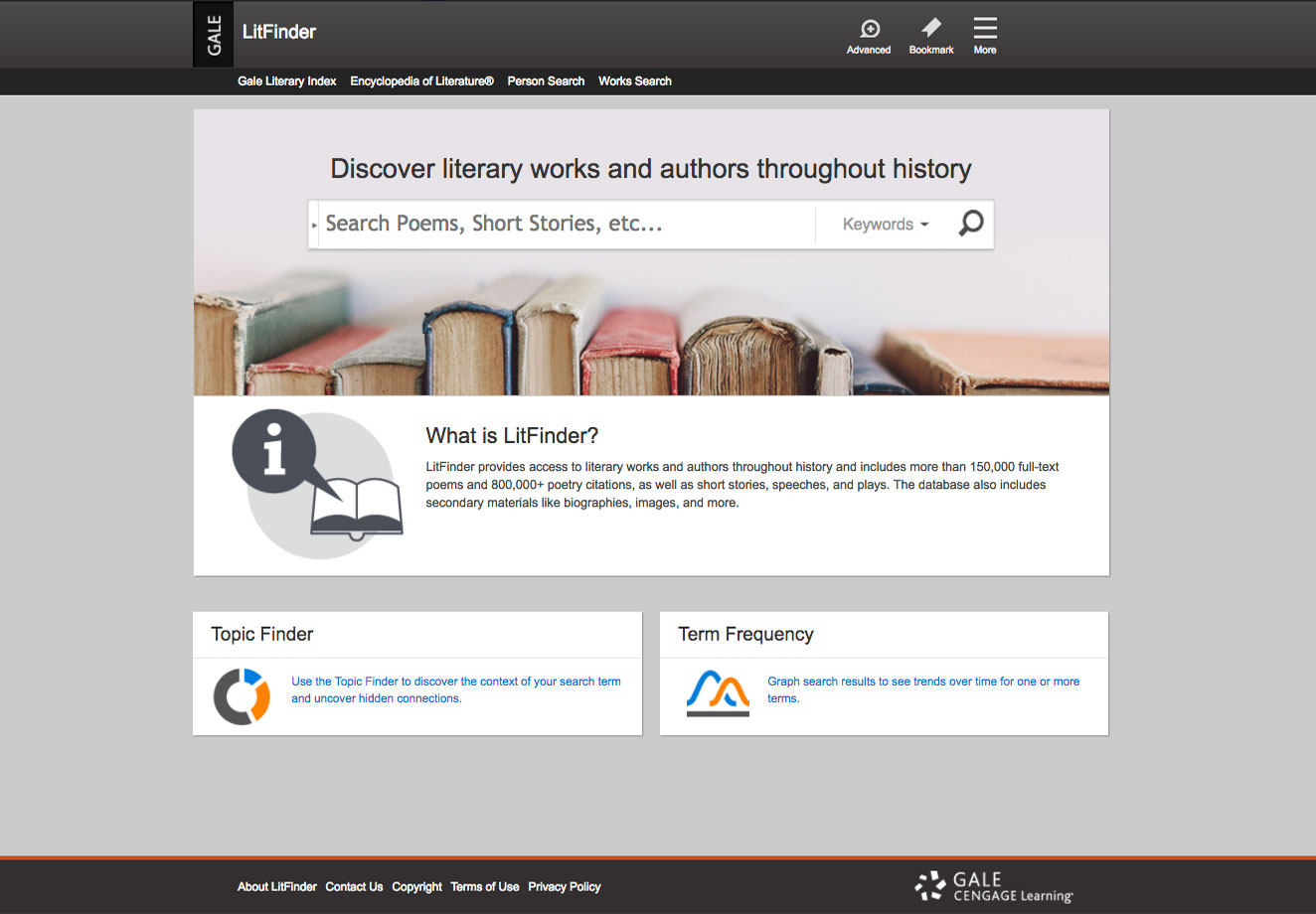Open Privacy Policy footer link

(565, 887)
